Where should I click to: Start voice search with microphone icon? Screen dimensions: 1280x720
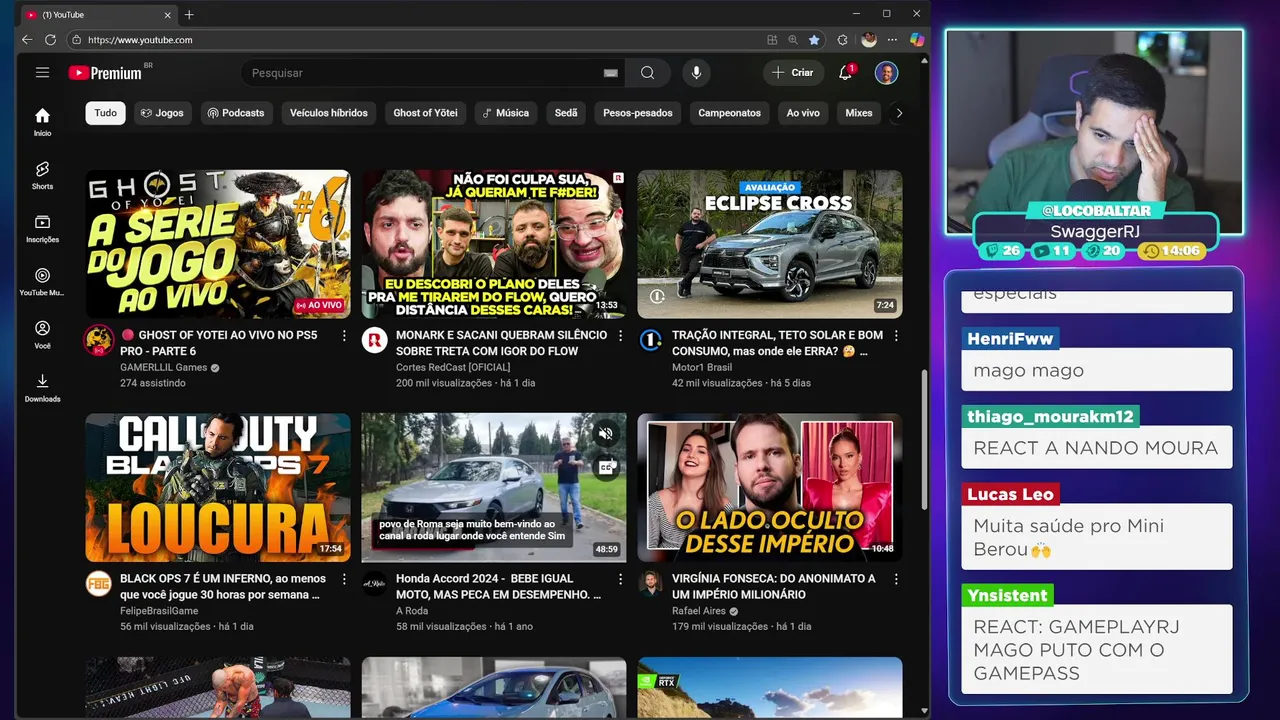696,73
